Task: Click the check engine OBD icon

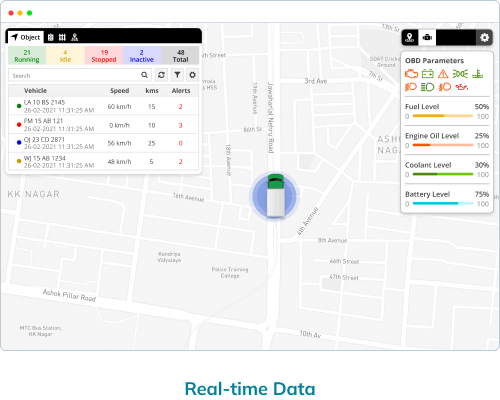Action: (411, 74)
